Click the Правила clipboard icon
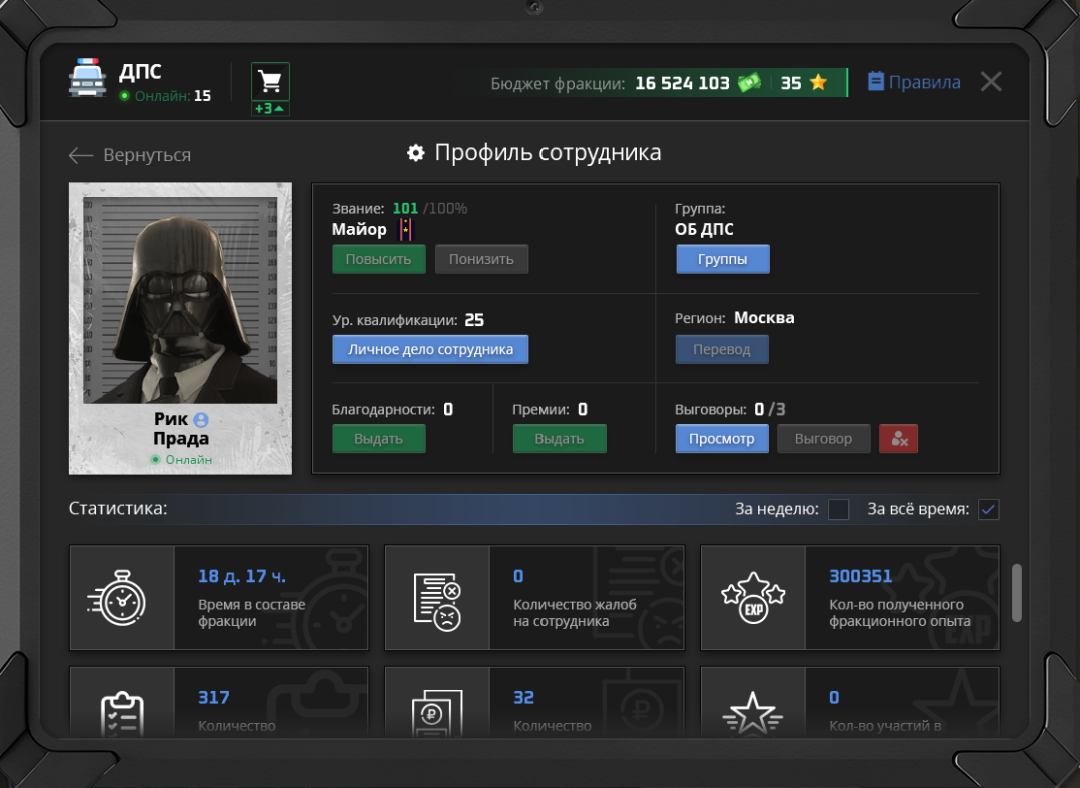The image size is (1080, 788). tap(875, 81)
